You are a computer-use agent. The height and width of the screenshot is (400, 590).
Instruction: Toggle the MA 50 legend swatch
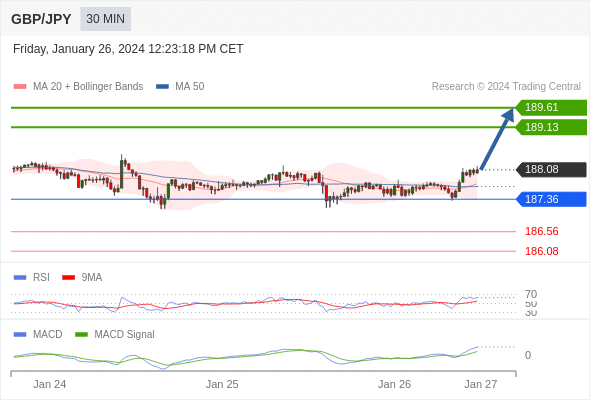163,87
